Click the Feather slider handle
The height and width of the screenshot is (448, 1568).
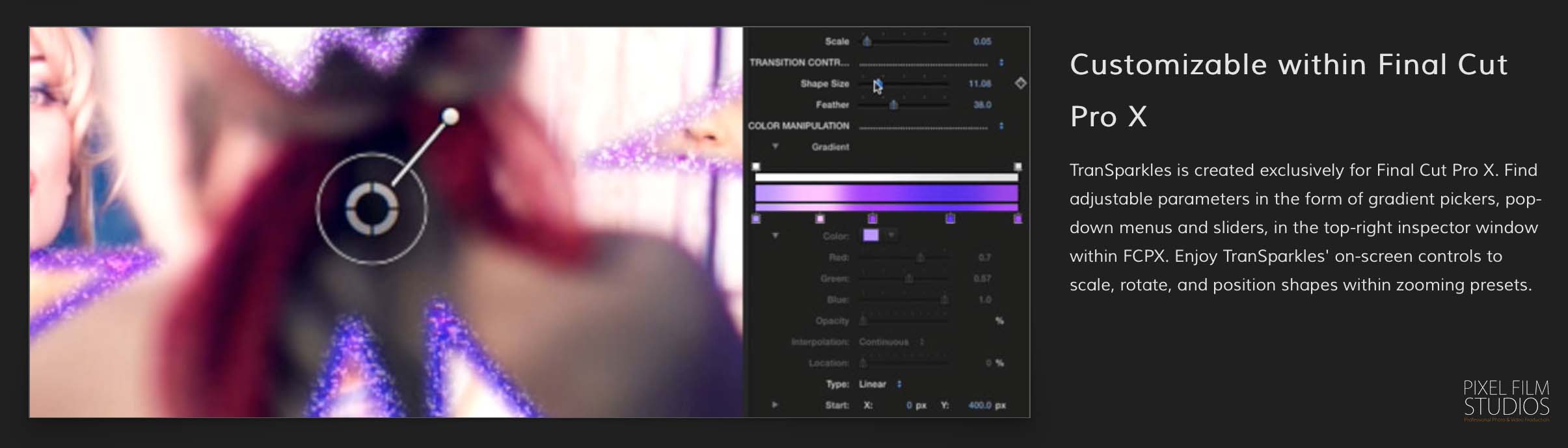coord(893,105)
